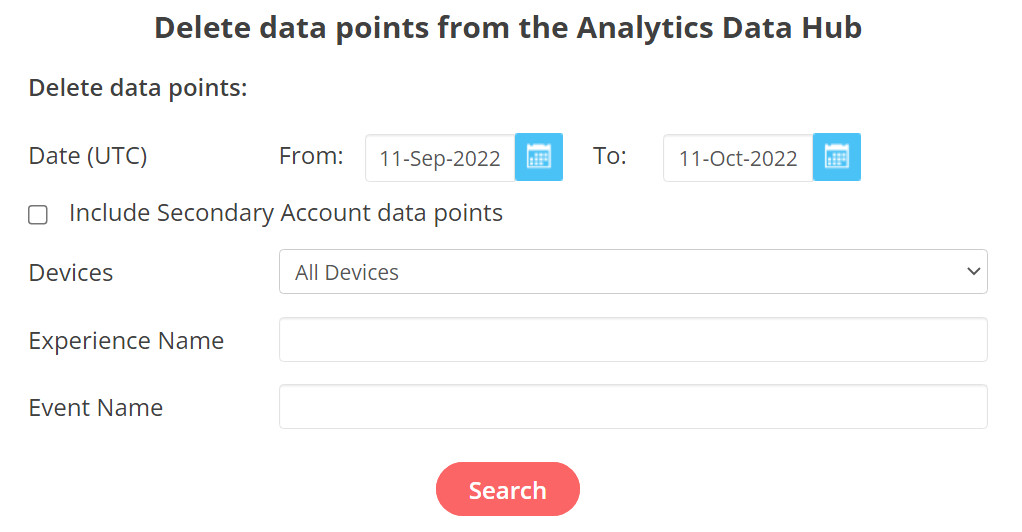This screenshot has height=532, width=1022.
Task: Click the 'Date (UTC)' label
Action: [88, 156]
